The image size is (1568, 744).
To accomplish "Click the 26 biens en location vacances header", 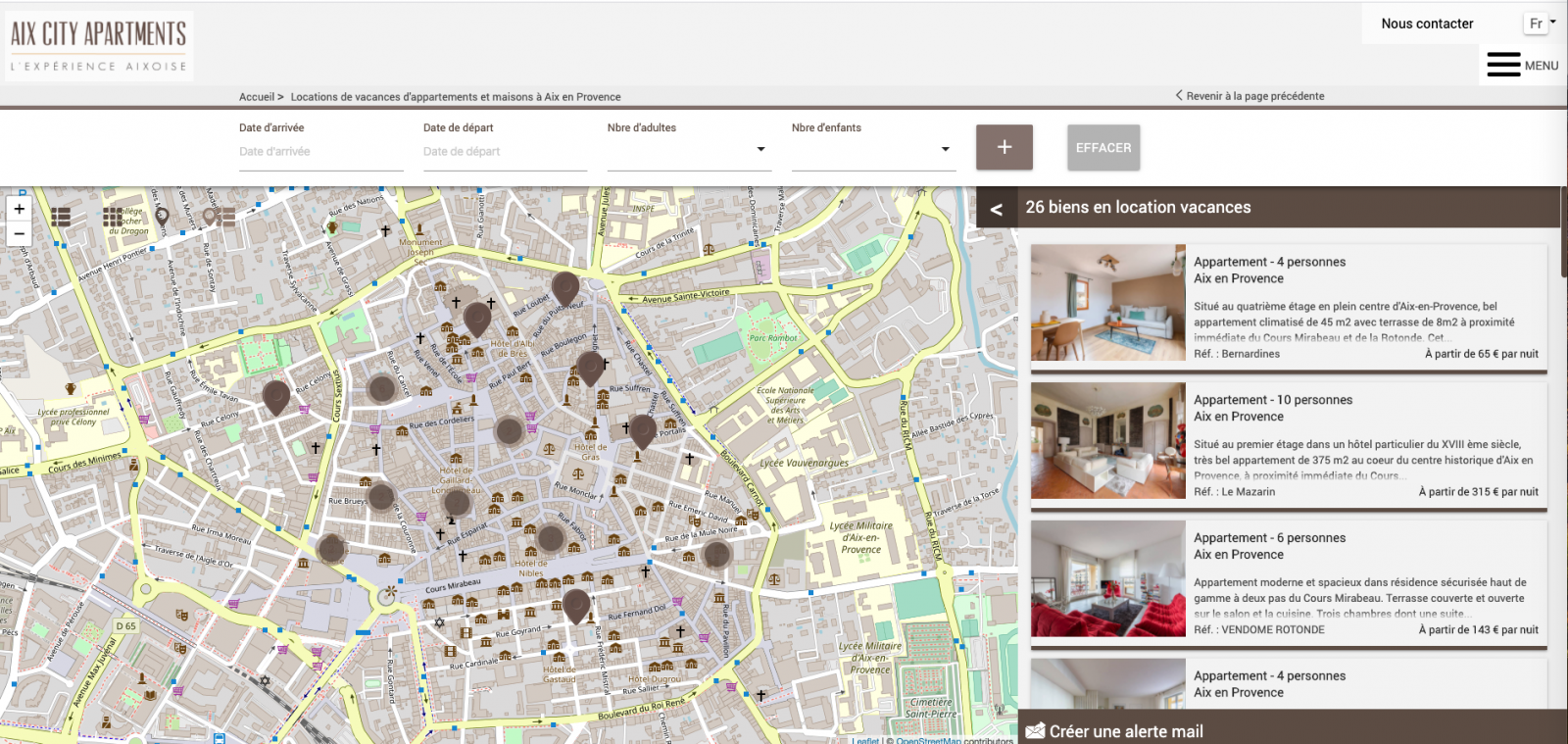I will tap(1138, 208).
